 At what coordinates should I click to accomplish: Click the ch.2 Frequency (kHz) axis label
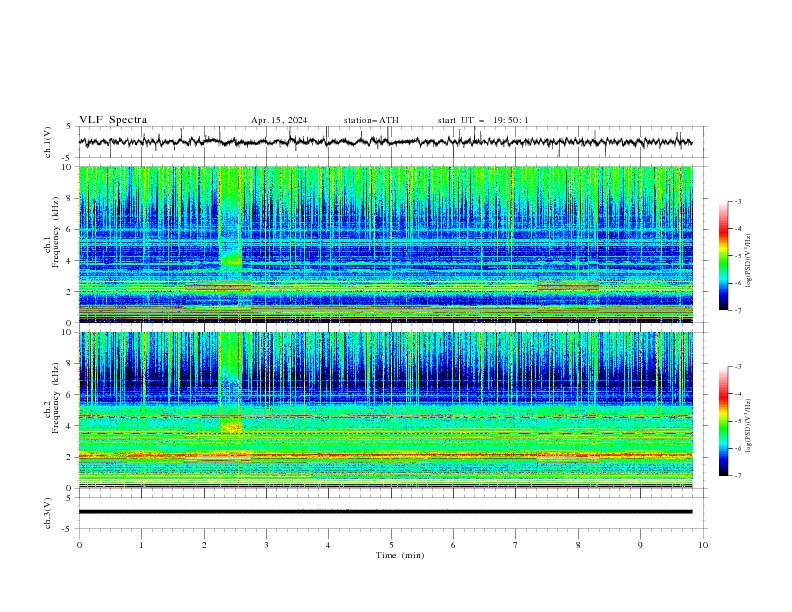pos(52,397)
